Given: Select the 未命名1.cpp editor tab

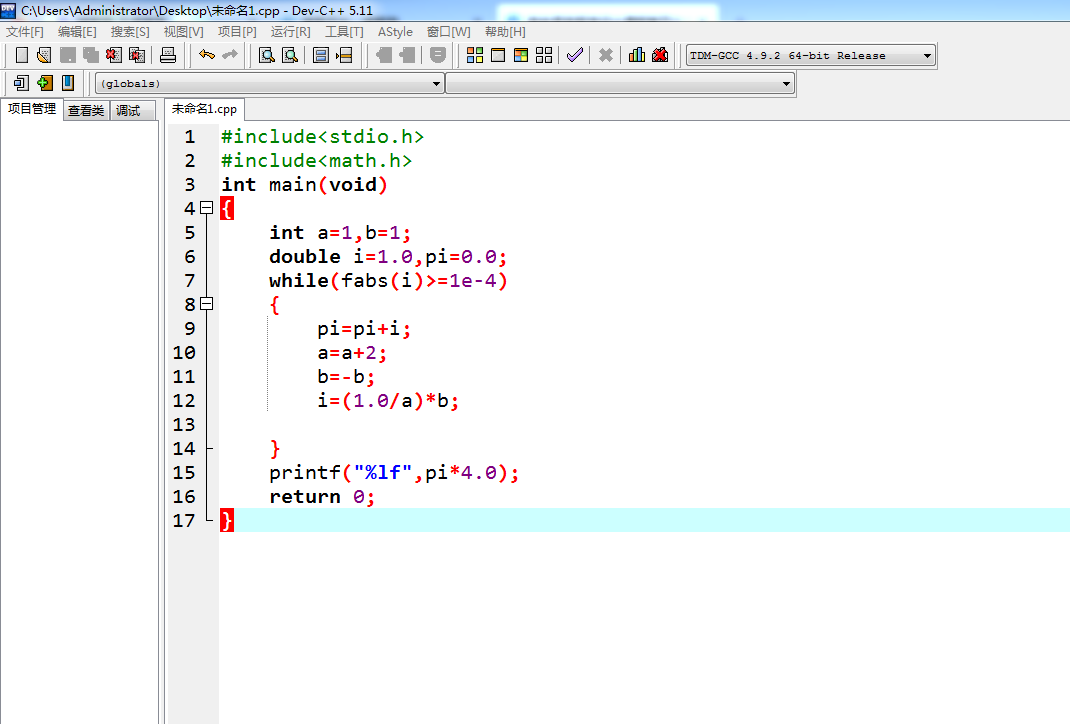Looking at the screenshot, I should [x=204, y=109].
